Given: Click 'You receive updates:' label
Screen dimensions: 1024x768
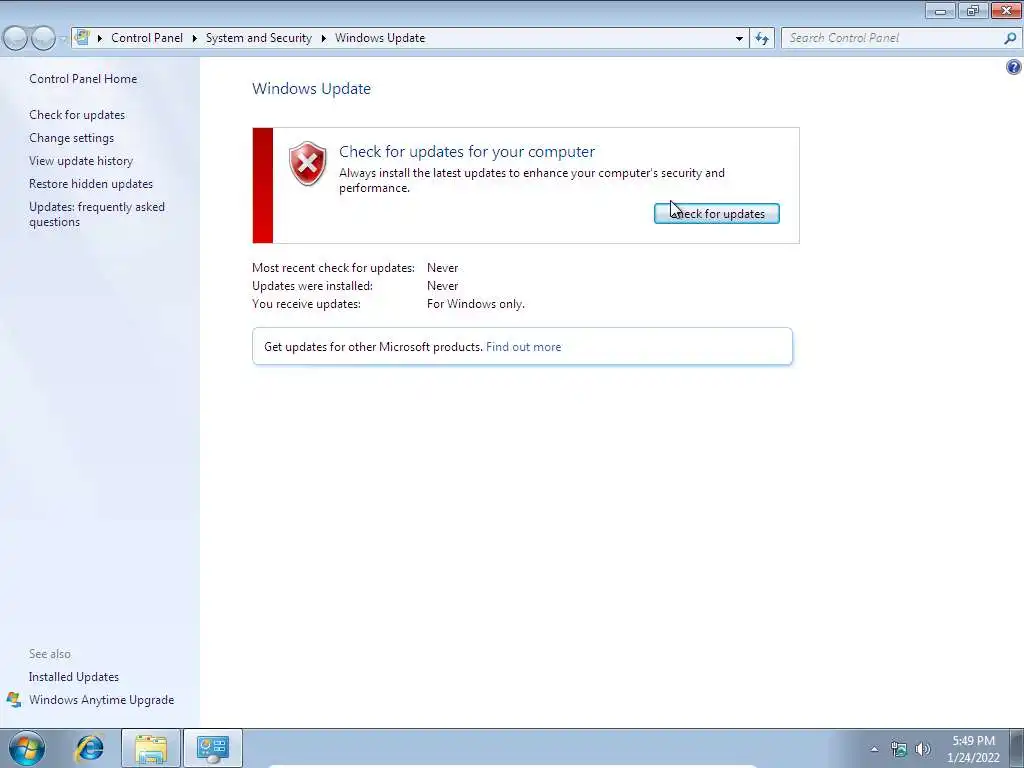Looking at the screenshot, I should 306,304.
